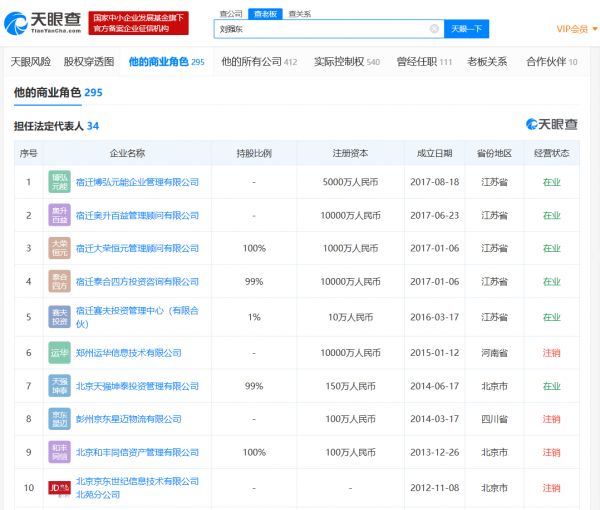Viewport: 600px width, 510px height.
Task: Open 郑州运华信息技术有限公司 company link
Action: pyautogui.click(x=129, y=353)
